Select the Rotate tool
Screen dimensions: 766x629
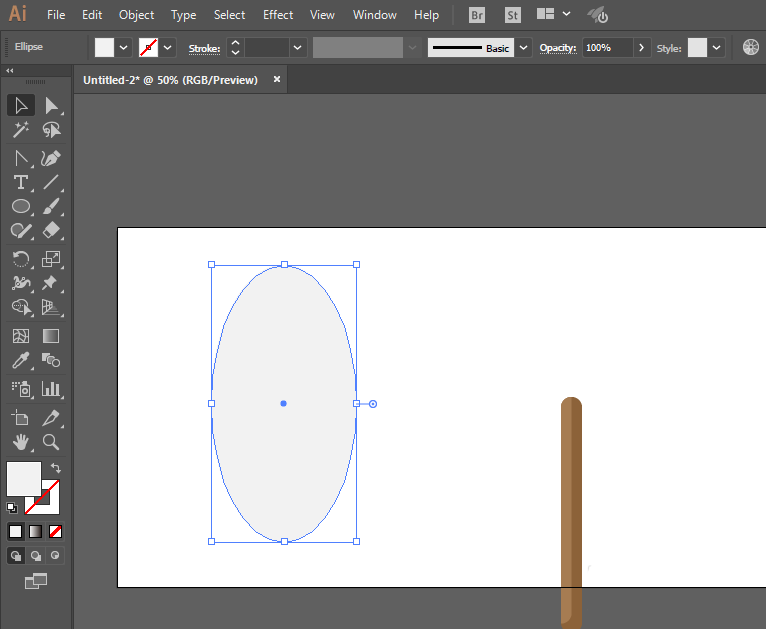tap(20, 258)
